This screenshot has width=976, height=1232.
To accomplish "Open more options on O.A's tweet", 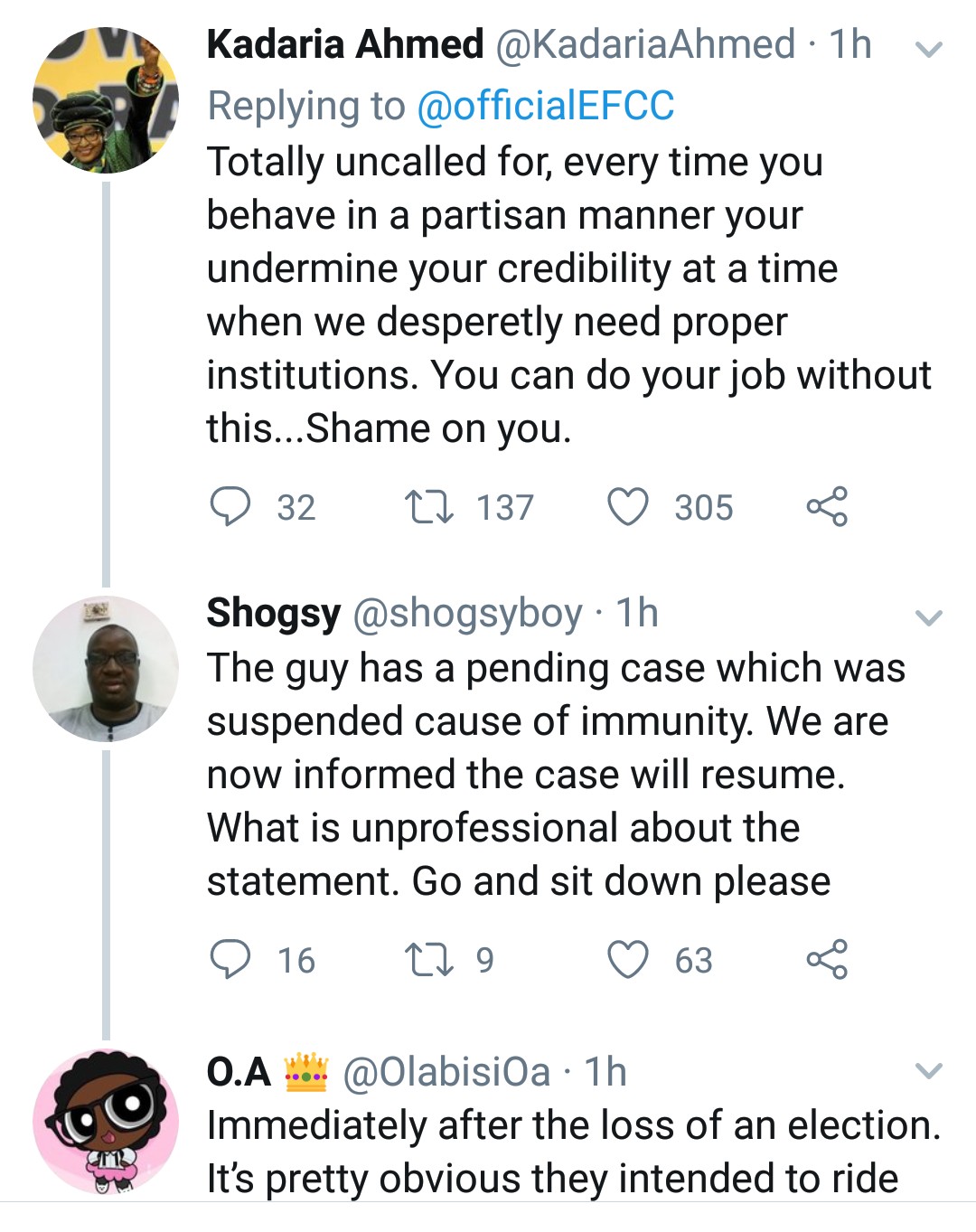I will point(929,1072).
